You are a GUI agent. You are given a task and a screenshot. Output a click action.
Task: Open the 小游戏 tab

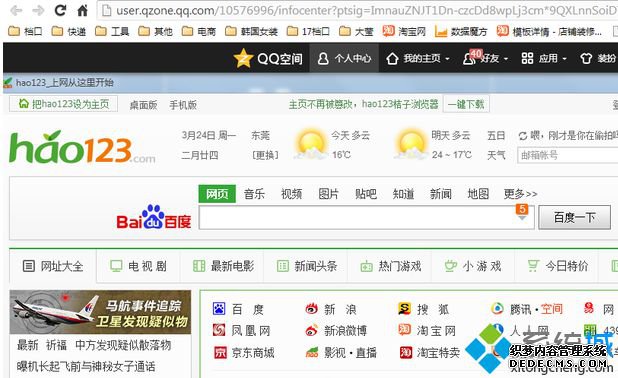(x=473, y=266)
